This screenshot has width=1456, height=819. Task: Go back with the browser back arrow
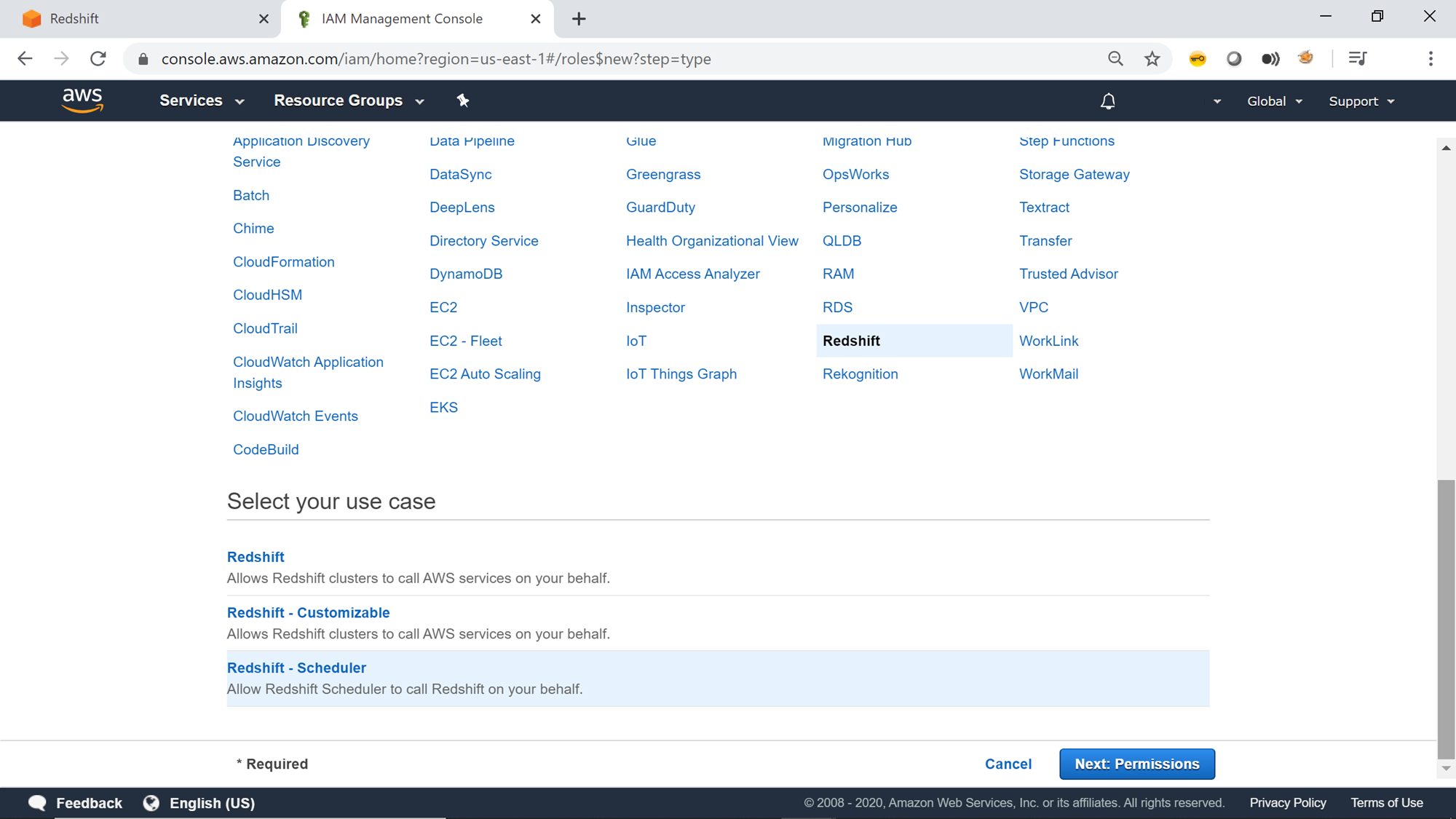coord(25,59)
